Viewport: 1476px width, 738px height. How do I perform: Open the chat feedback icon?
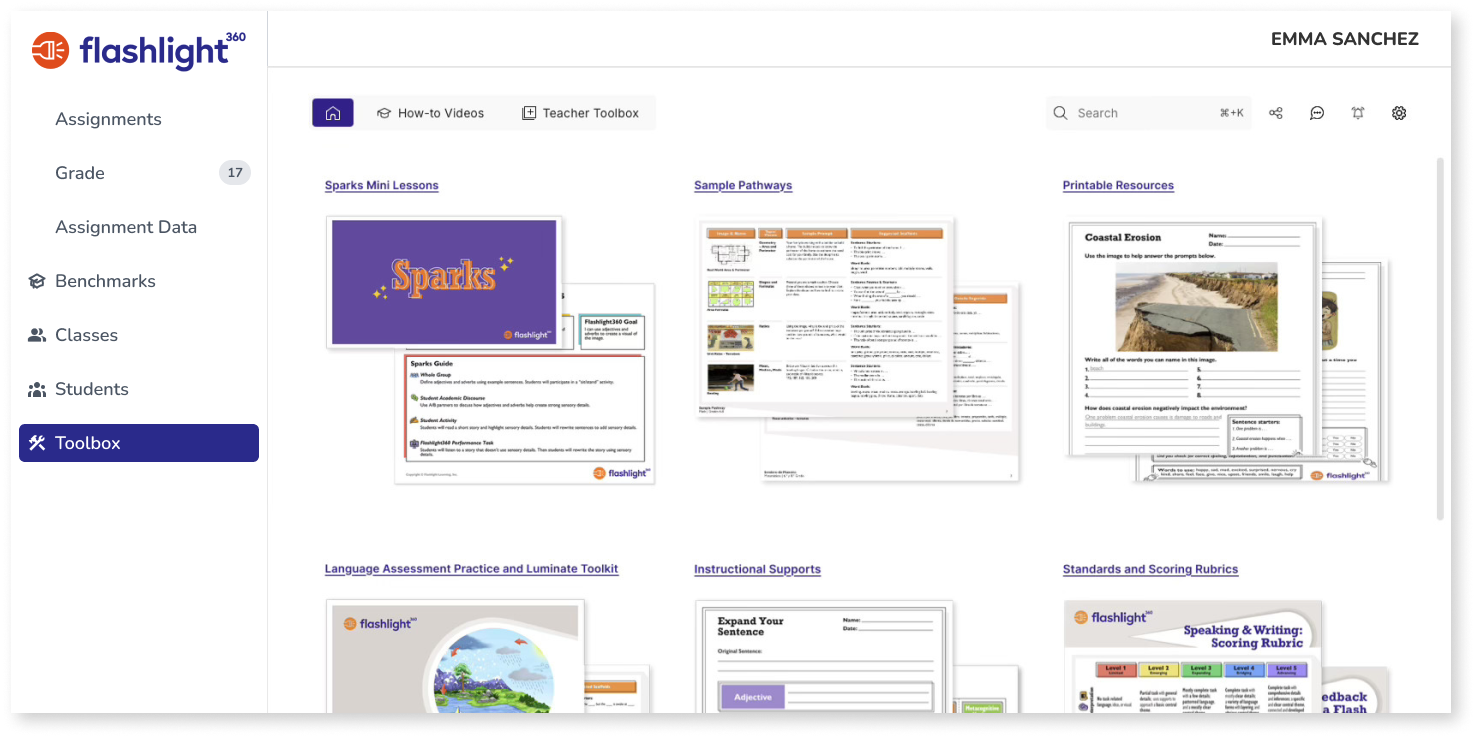[x=1317, y=113]
